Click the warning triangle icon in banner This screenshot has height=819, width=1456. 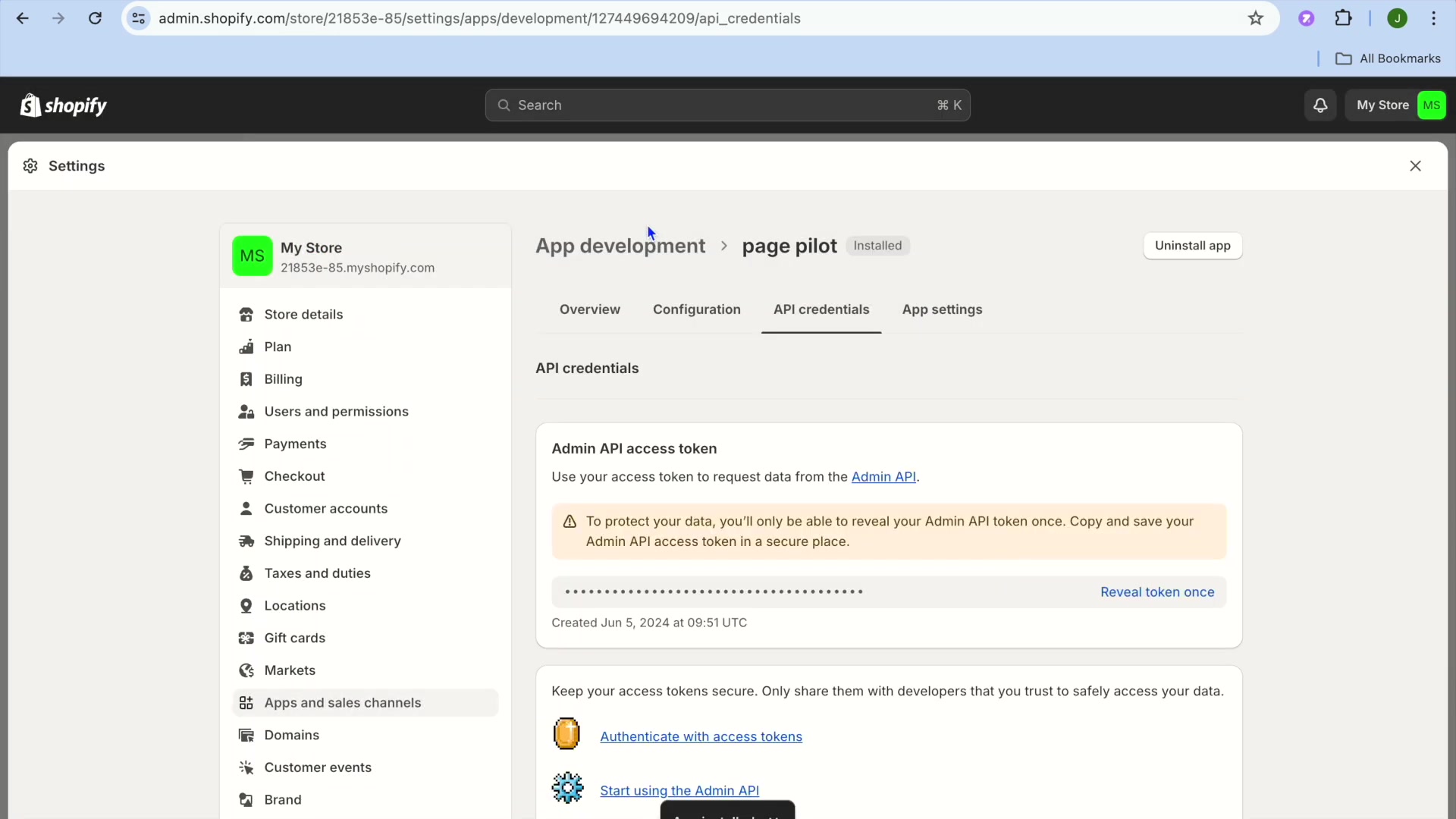(x=570, y=522)
